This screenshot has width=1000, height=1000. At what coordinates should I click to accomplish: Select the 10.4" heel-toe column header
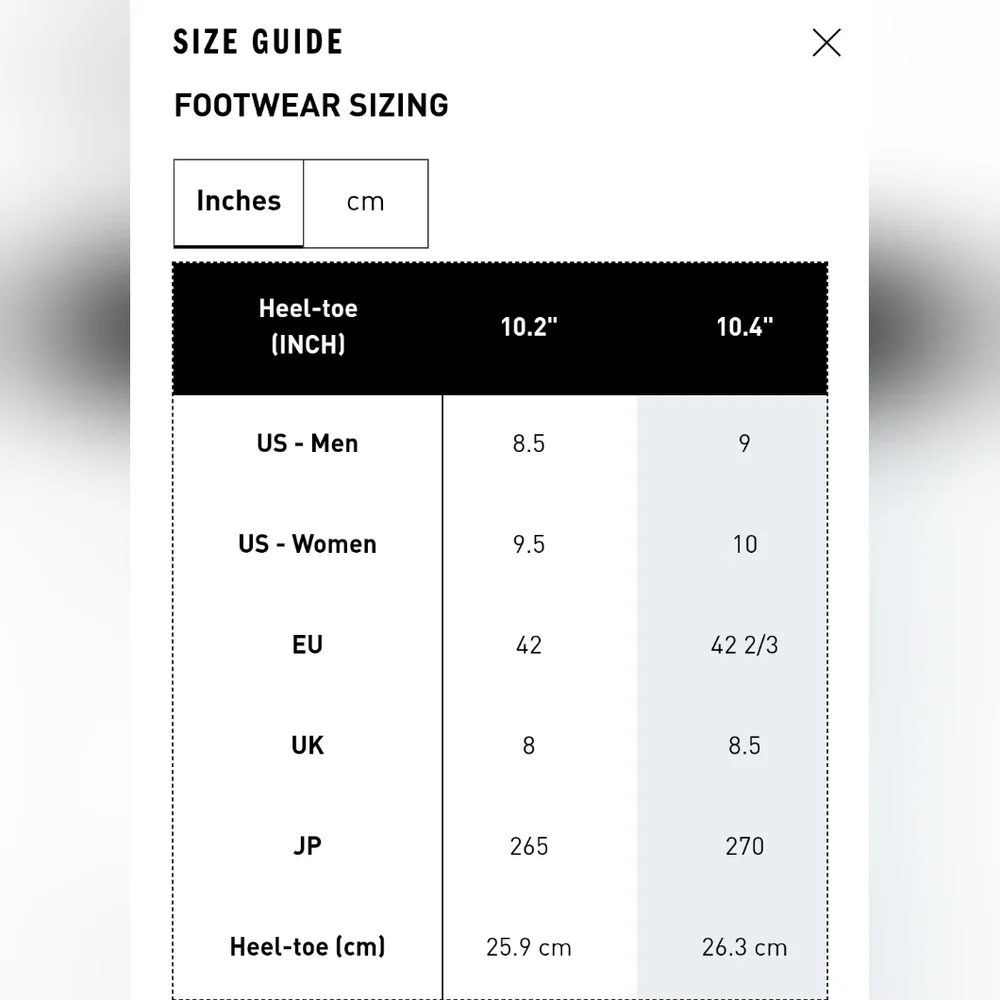pyautogui.click(x=744, y=327)
